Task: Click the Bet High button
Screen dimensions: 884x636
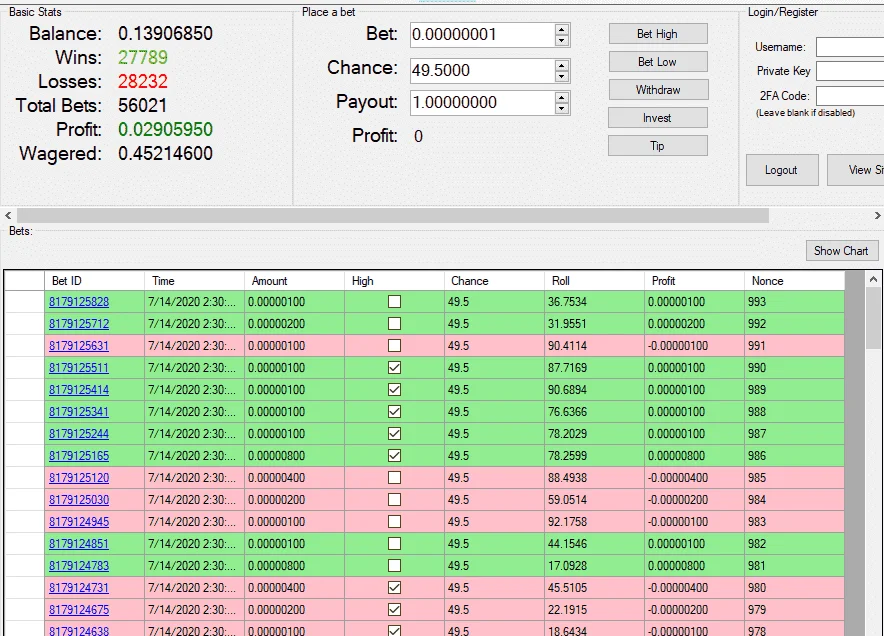Action: coord(658,34)
